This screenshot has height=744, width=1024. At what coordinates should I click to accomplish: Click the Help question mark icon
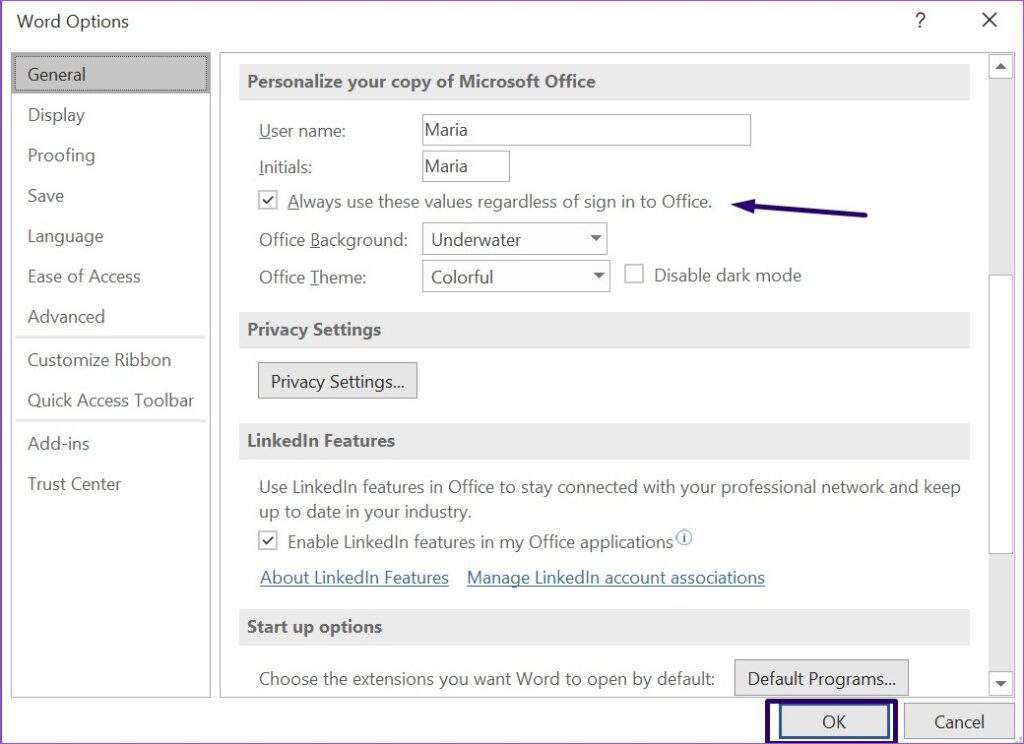click(x=919, y=20)
